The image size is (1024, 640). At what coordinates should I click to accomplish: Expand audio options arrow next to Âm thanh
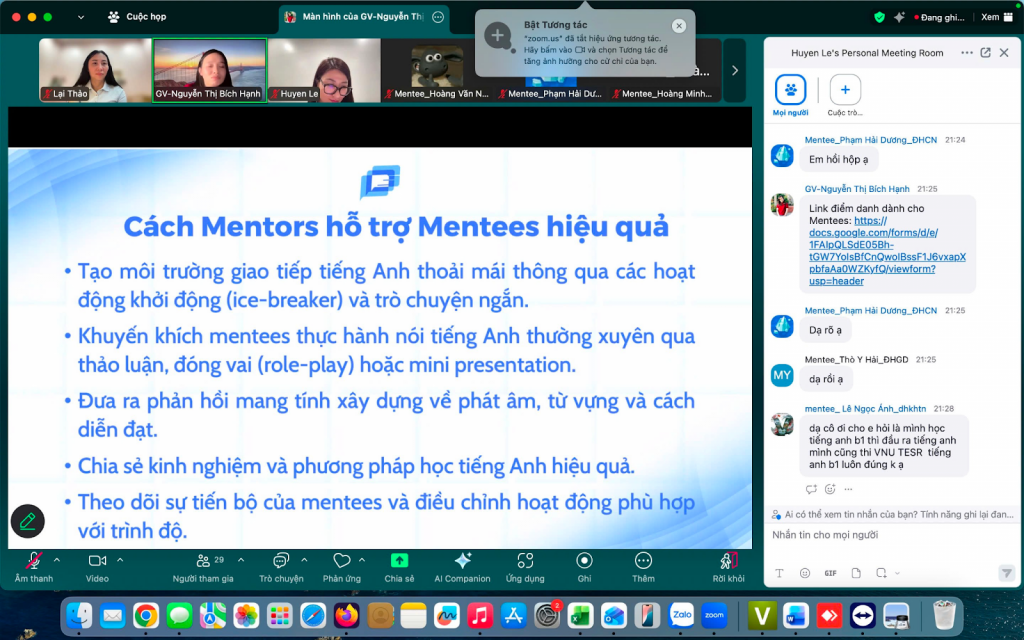57,560
